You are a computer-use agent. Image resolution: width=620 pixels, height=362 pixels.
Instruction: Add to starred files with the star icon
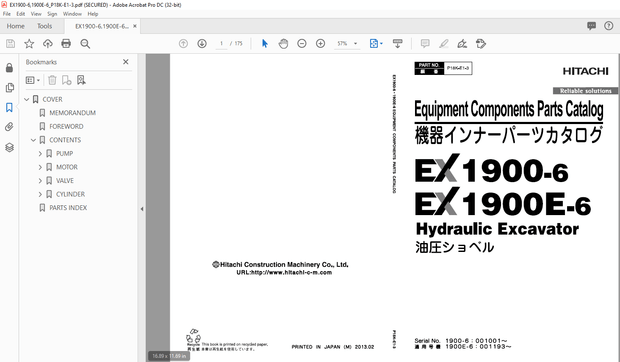pos(29,43)
